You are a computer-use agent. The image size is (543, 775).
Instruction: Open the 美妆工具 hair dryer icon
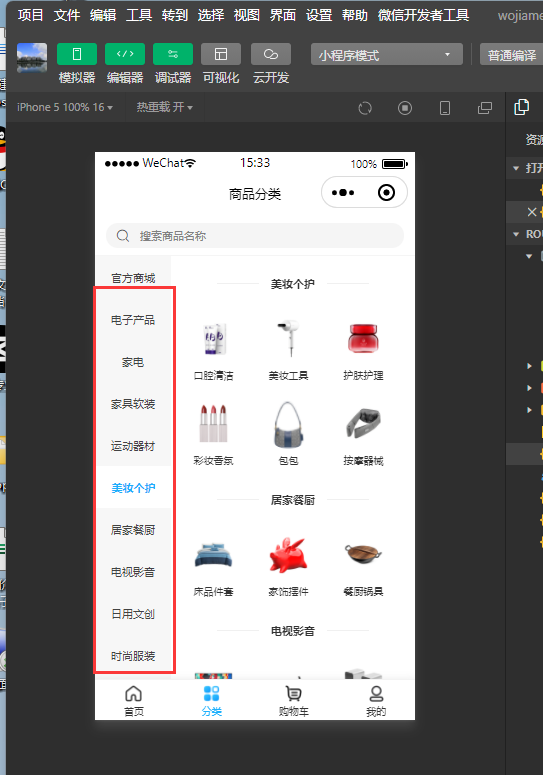pos(289,339)
